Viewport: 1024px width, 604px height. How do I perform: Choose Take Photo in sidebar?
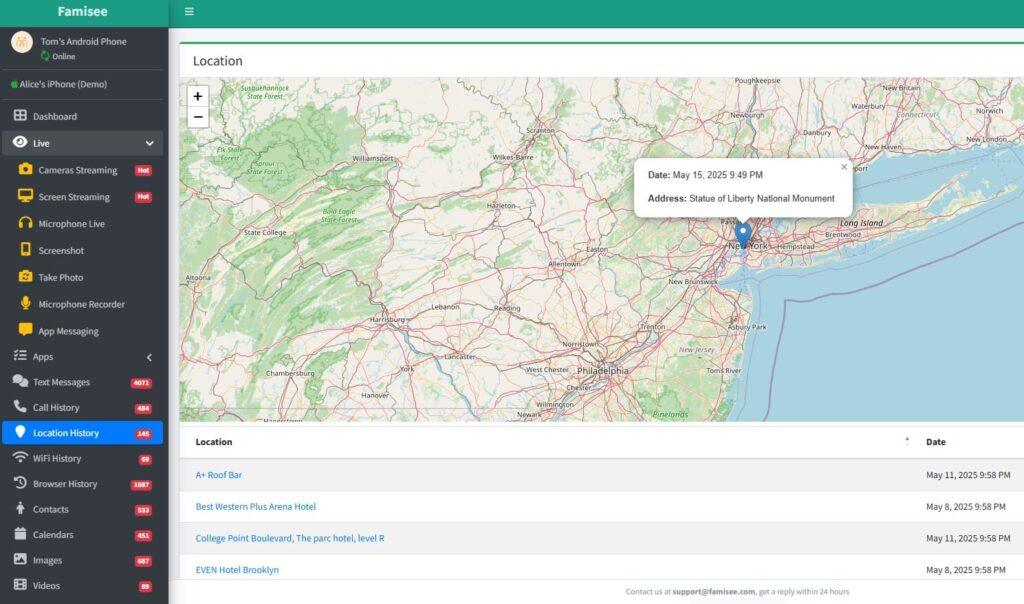tap(60, 278)
